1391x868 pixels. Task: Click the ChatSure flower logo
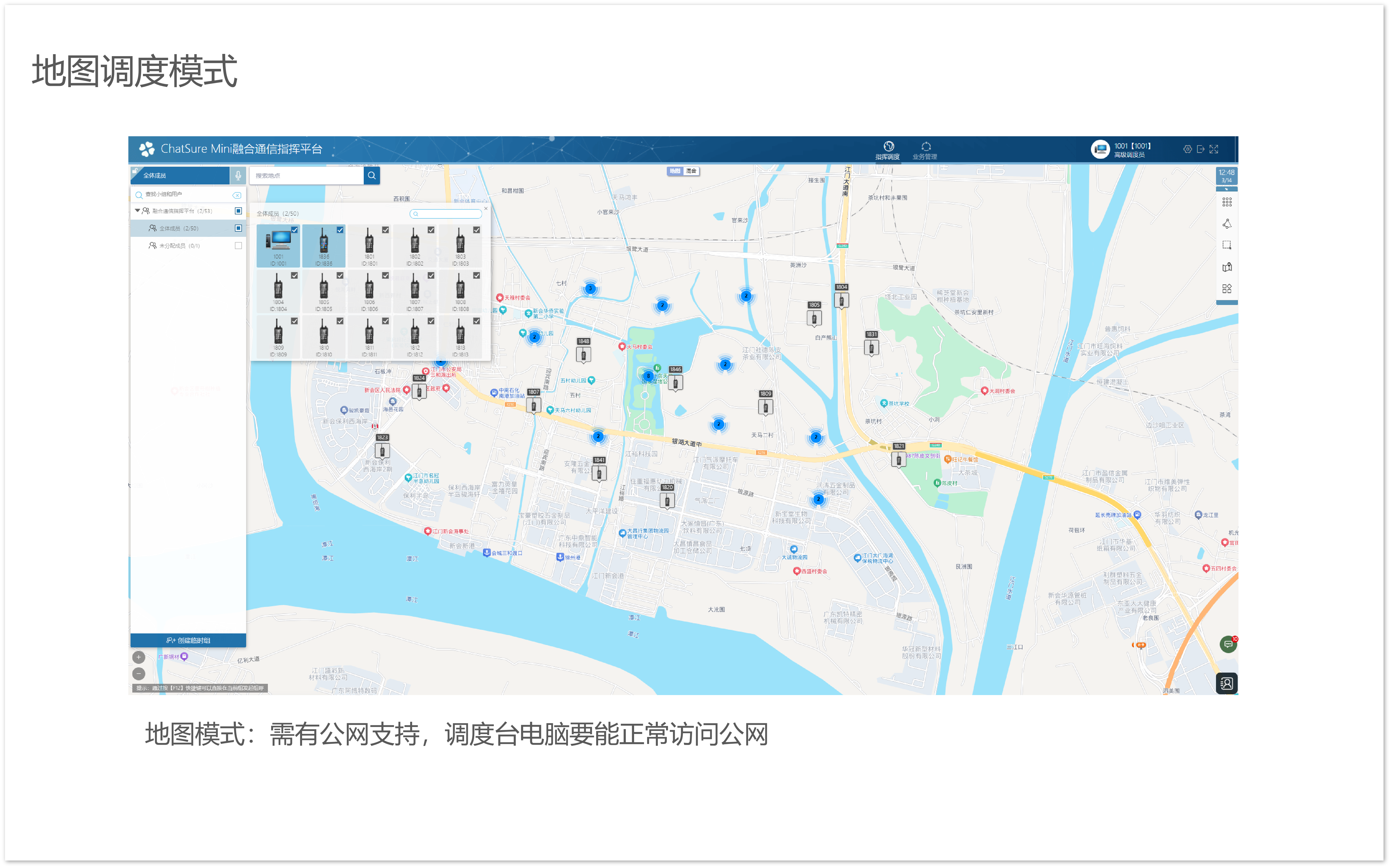point(147,149)
